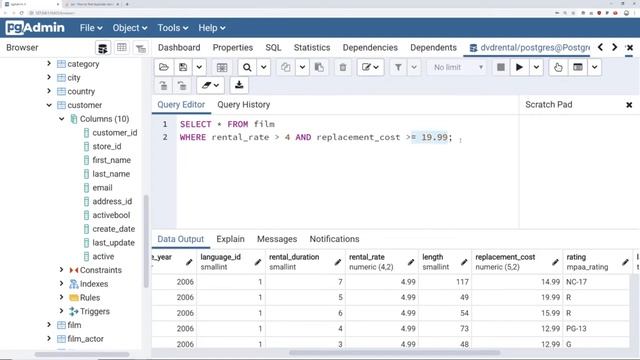
Task: Click the tab scroll left arrow
Action: click(x=600, y=47)
